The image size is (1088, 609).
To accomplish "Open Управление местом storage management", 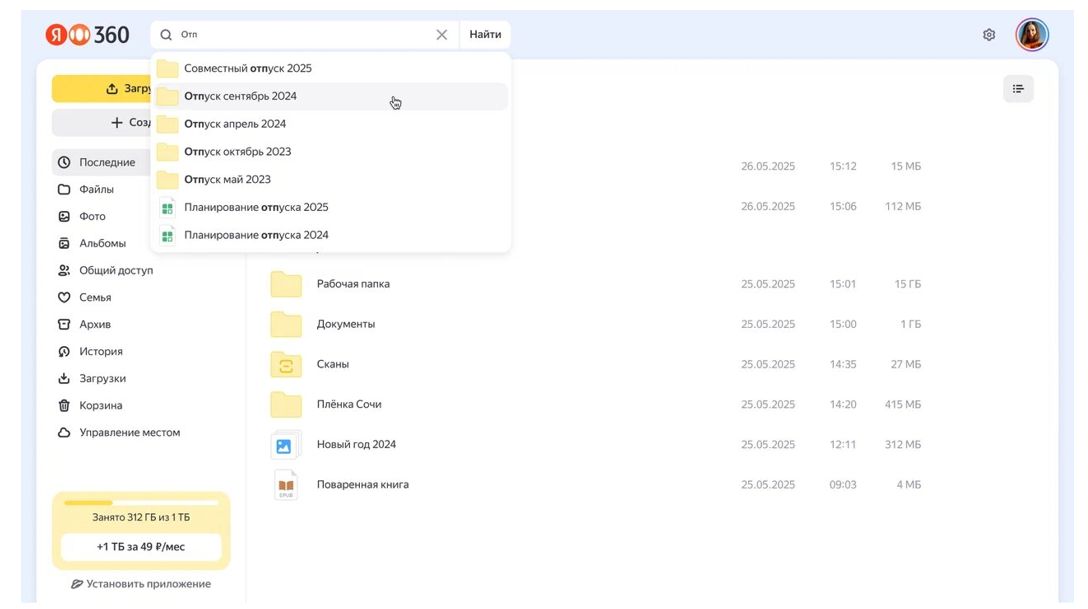I will 129,433.
